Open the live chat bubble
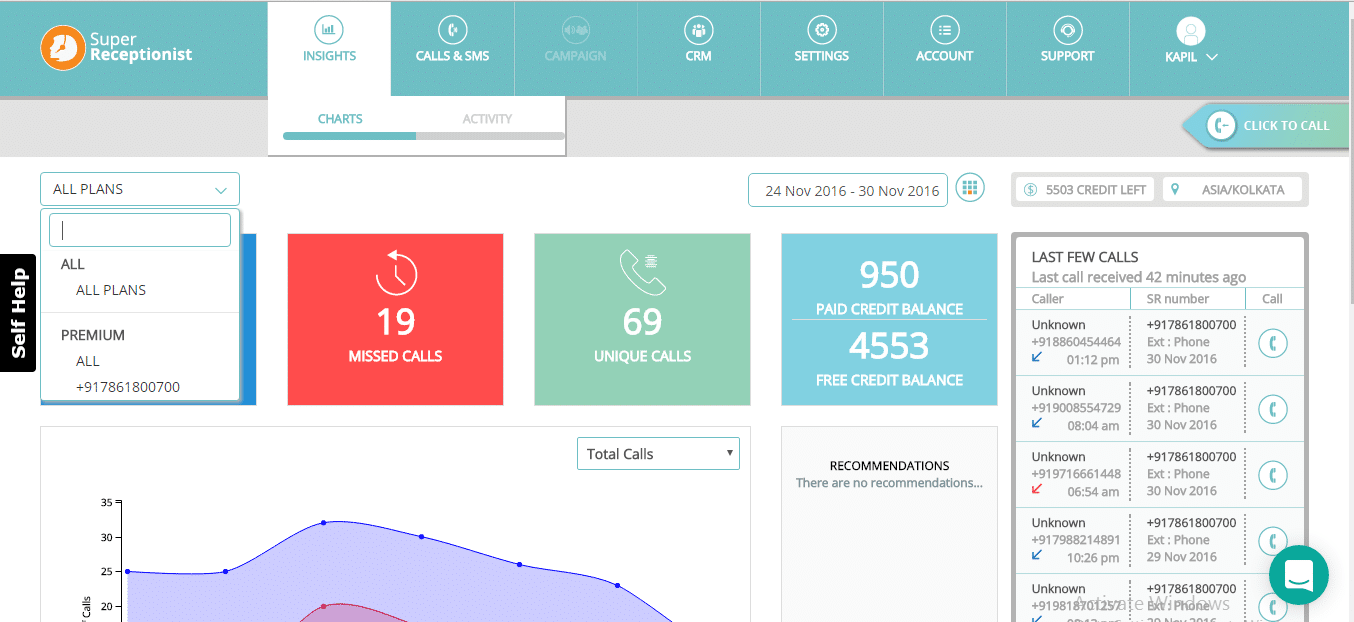1354x622 pixels. click(x=1298, y=575)
